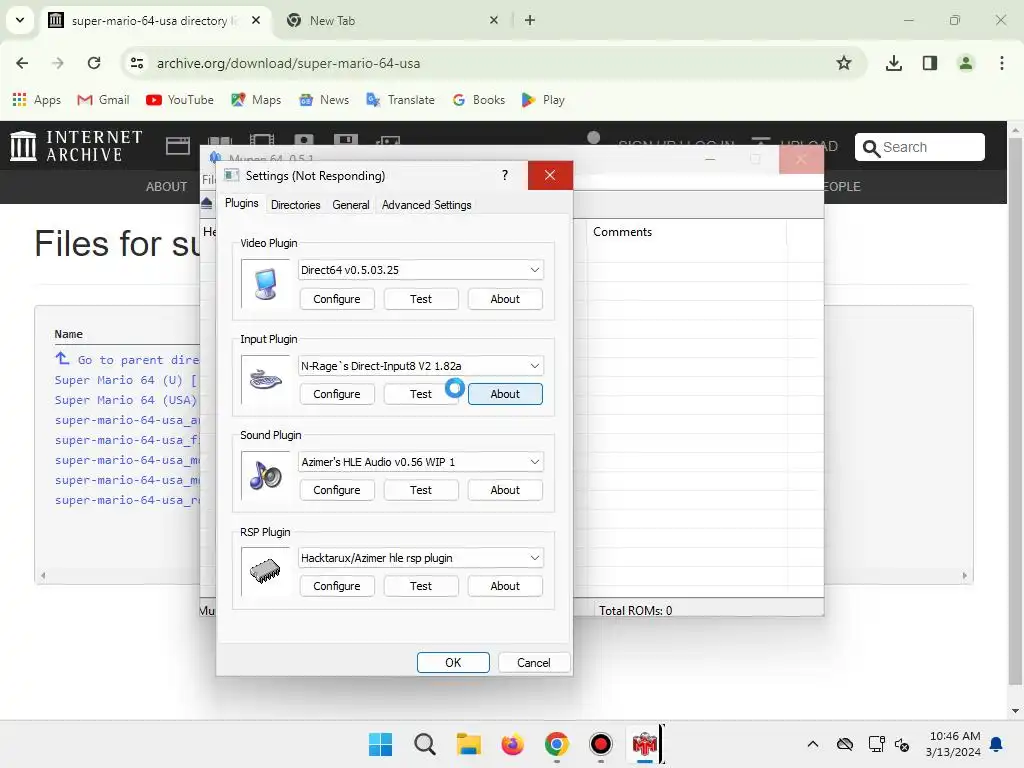Open File Explorer from taskbar
Screen dimensions: 1024x768
tap(468, 744)
